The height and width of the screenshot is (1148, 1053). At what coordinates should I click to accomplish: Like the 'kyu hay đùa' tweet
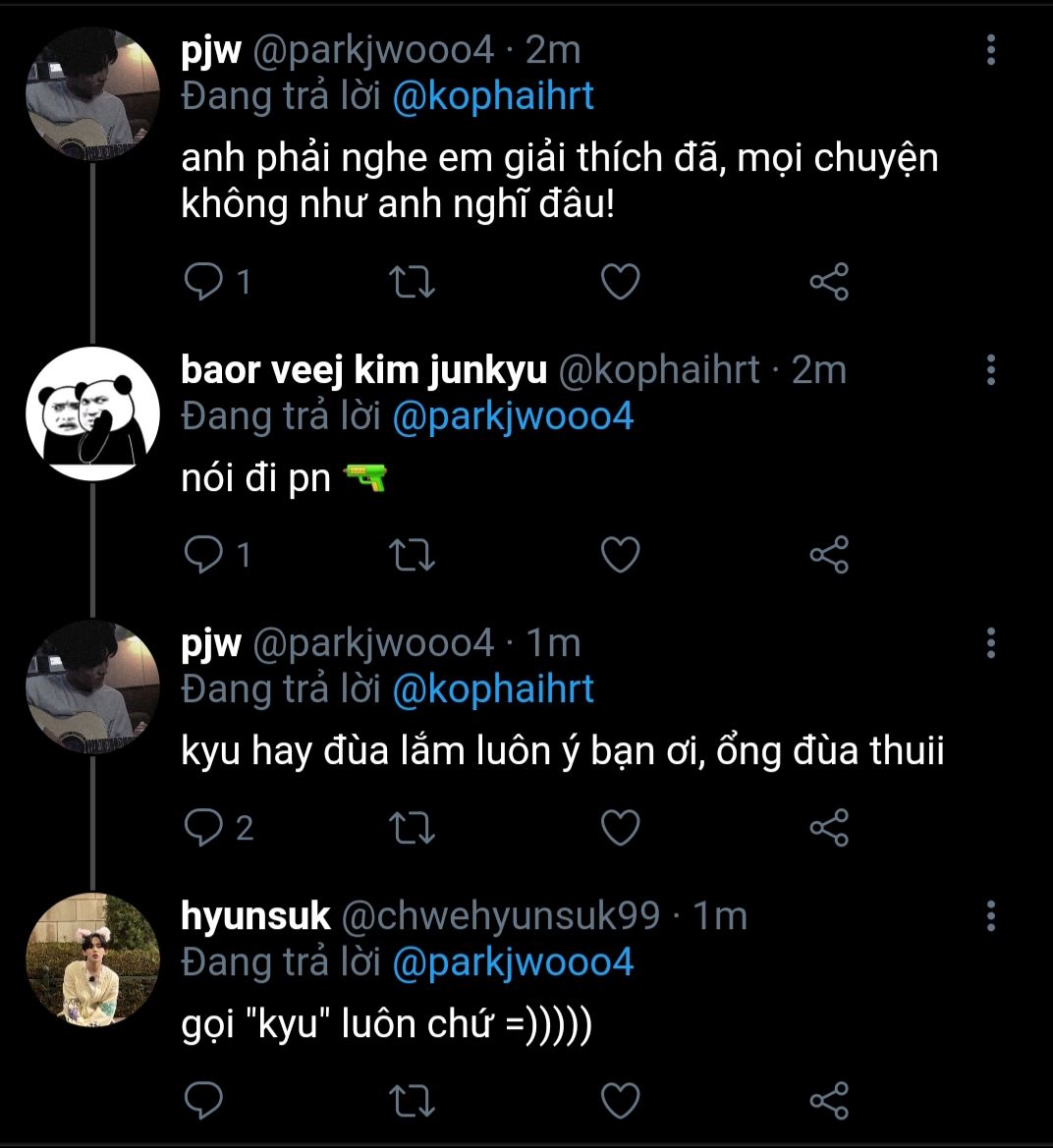pyautogui.click(x=620, y=828)
